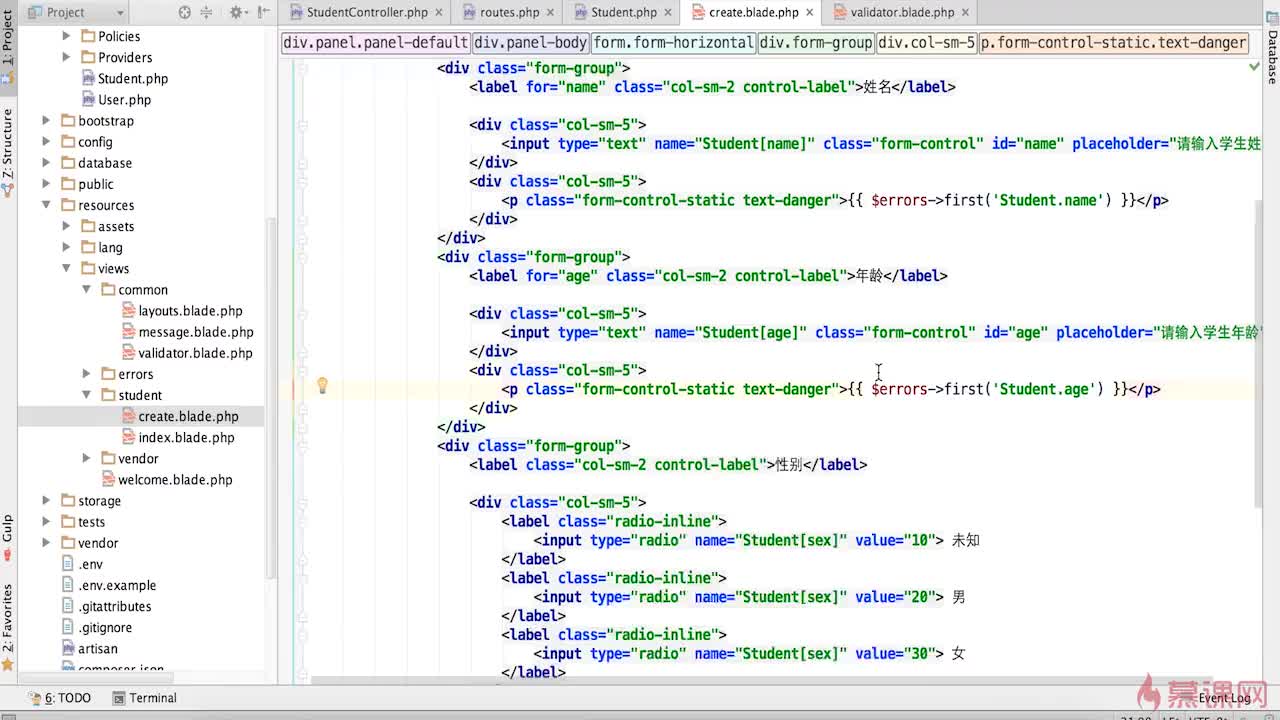1280x720 pixels.
Task: Click the .gitignore file icon
Action: tap(68, 627)
